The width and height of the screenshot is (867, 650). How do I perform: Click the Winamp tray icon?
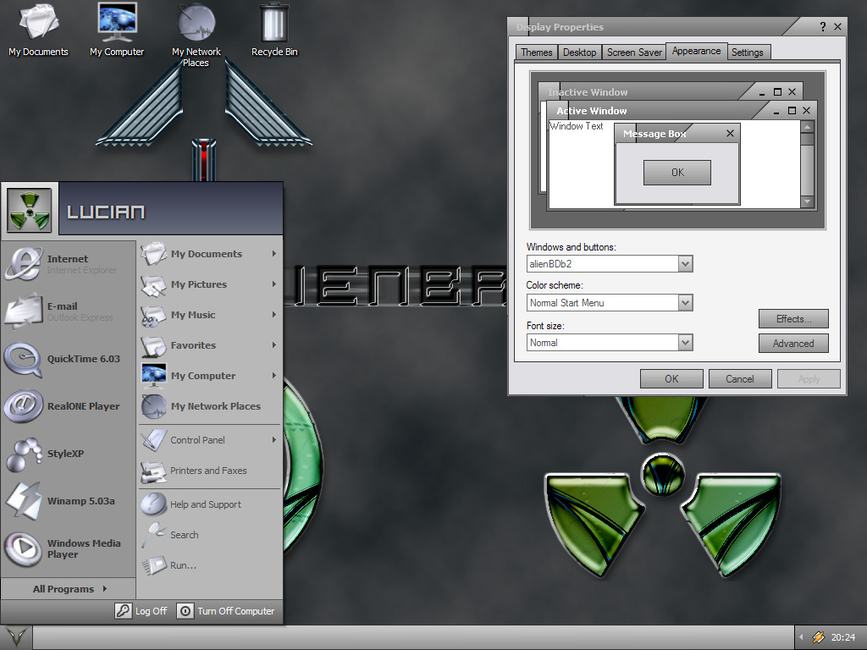818,637
